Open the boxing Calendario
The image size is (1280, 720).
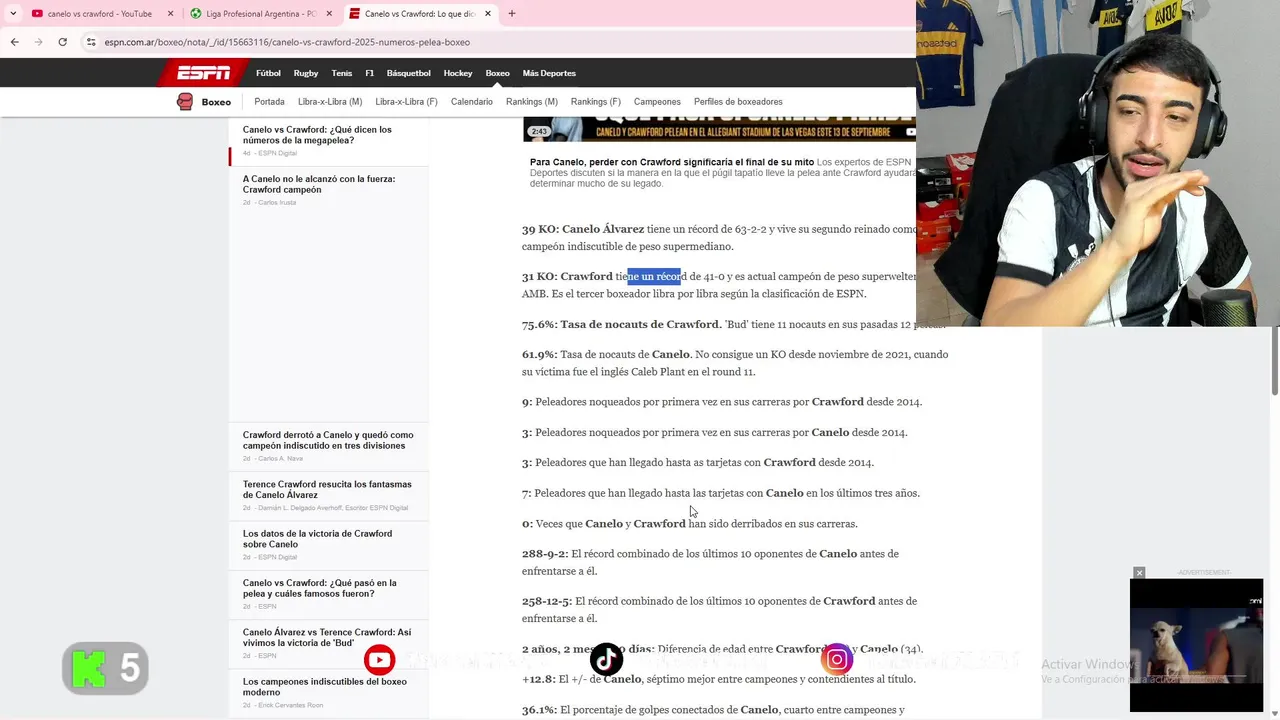coord(472,102)
